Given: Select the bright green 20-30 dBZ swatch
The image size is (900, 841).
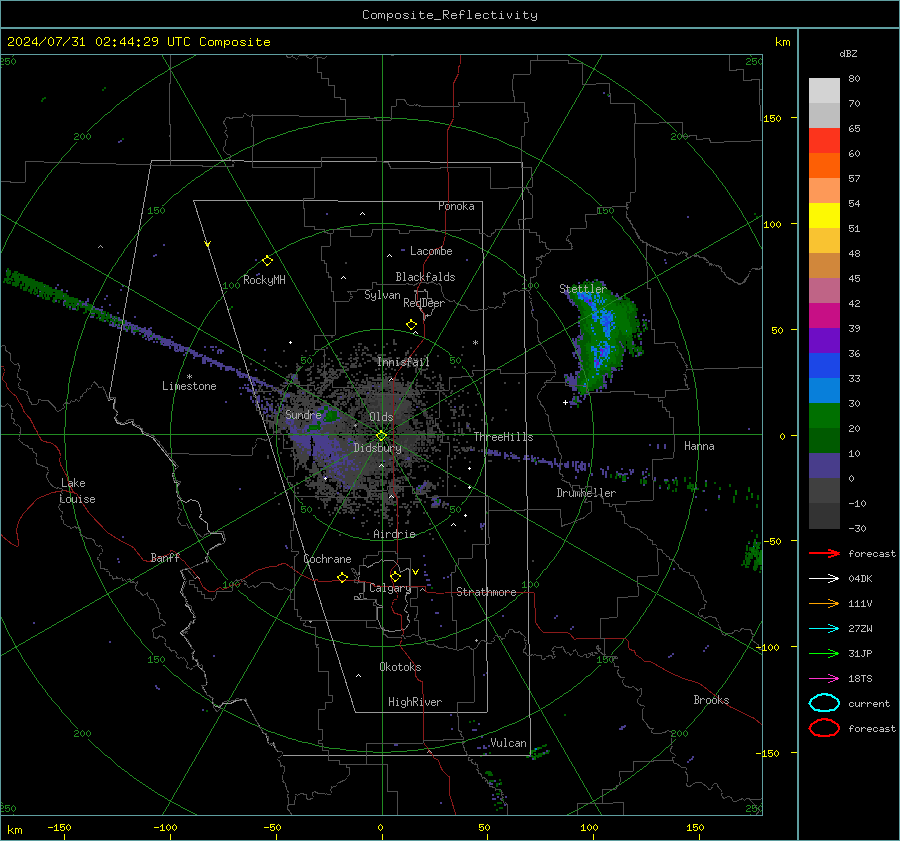Looking at the screenshot, I should (824, 415).
